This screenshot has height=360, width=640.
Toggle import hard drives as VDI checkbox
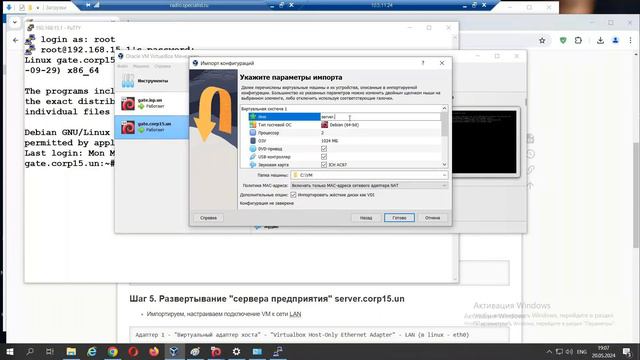tap(293, 195)
